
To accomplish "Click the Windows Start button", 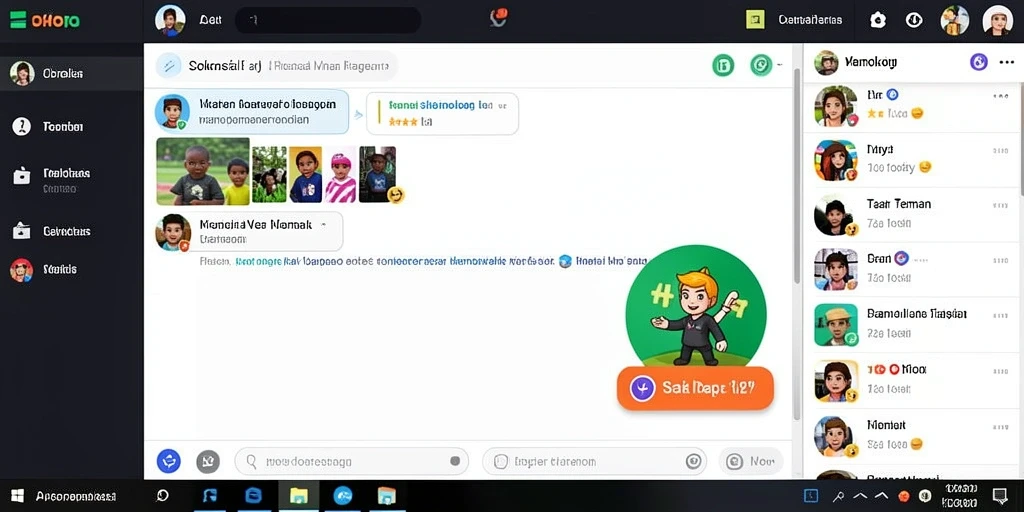I will click(x=18, y=496).
